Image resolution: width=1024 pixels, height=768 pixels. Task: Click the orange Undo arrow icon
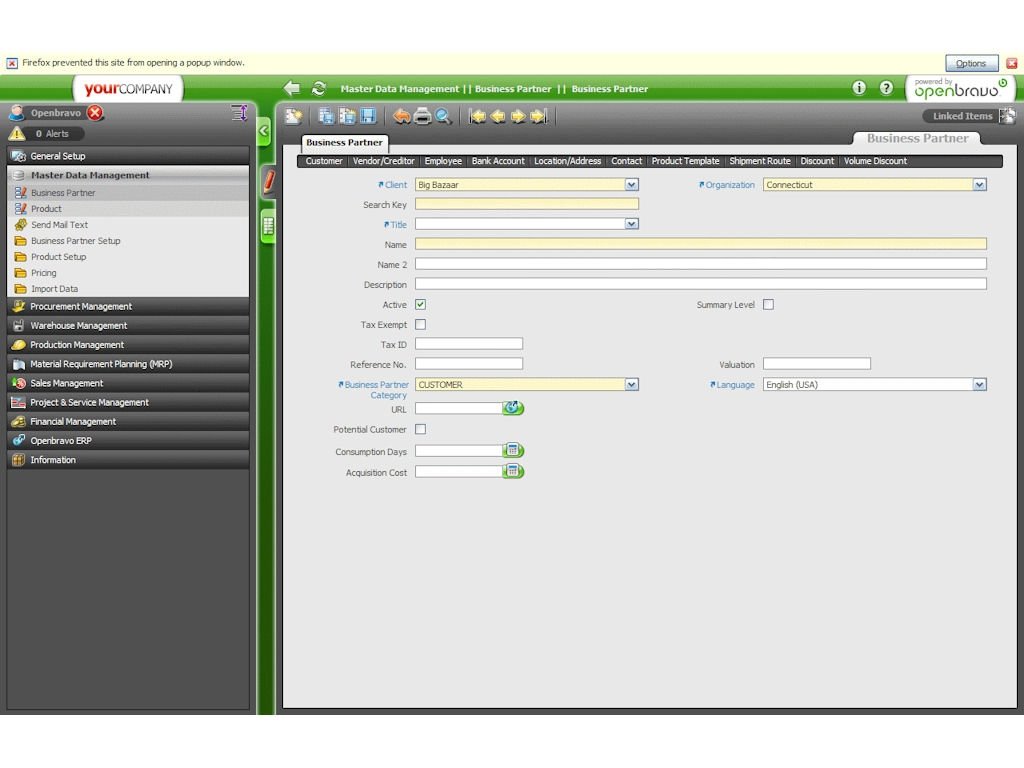(401, 116)
